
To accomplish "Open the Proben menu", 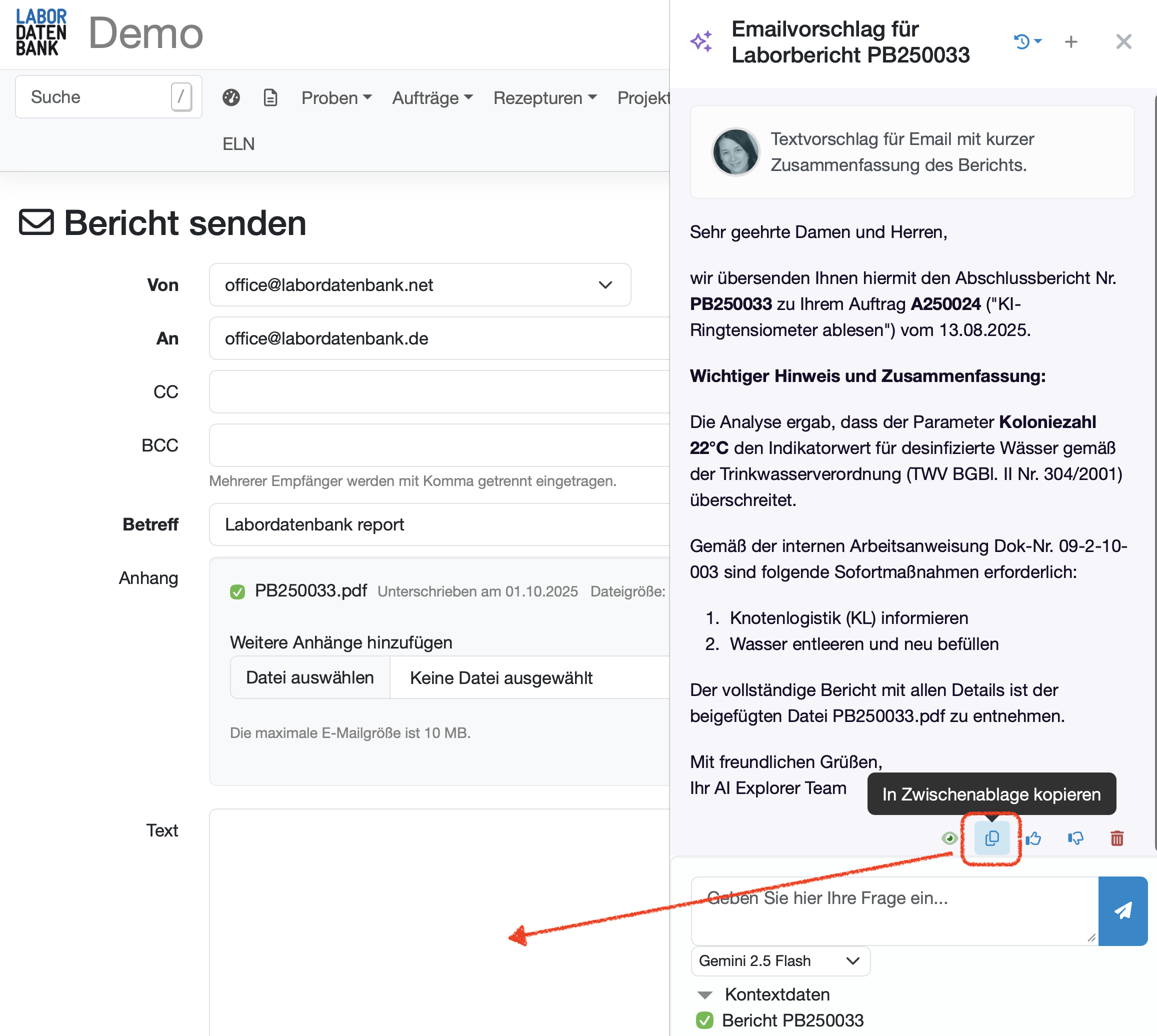I will pyautogui.click(x=336, y=98).
